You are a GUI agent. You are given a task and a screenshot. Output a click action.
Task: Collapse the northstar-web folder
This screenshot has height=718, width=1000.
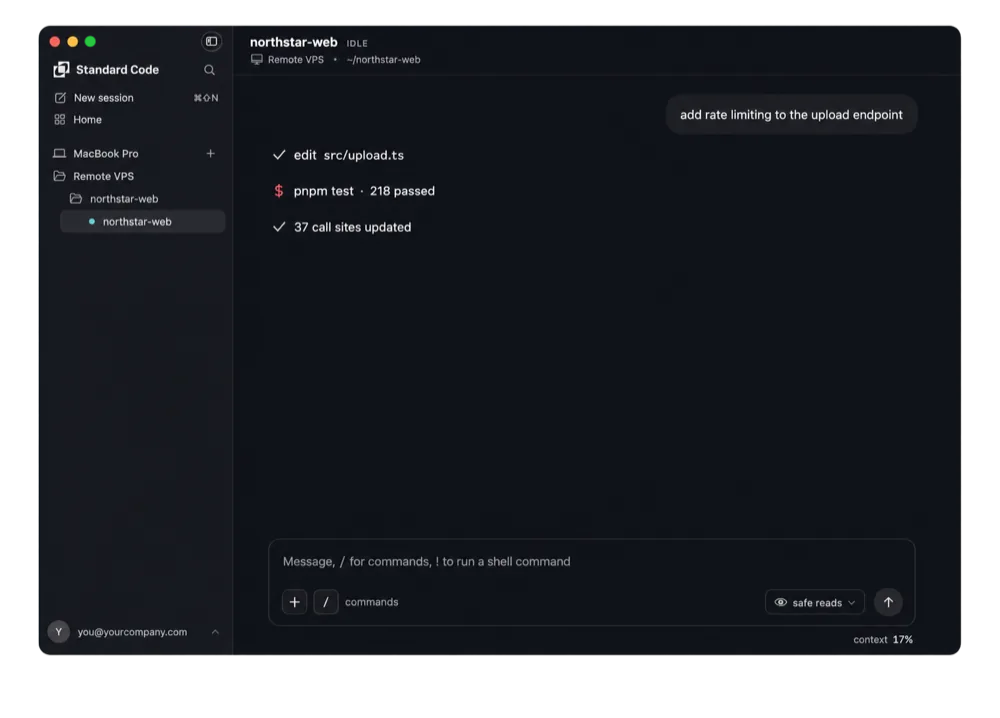[76, 198]
